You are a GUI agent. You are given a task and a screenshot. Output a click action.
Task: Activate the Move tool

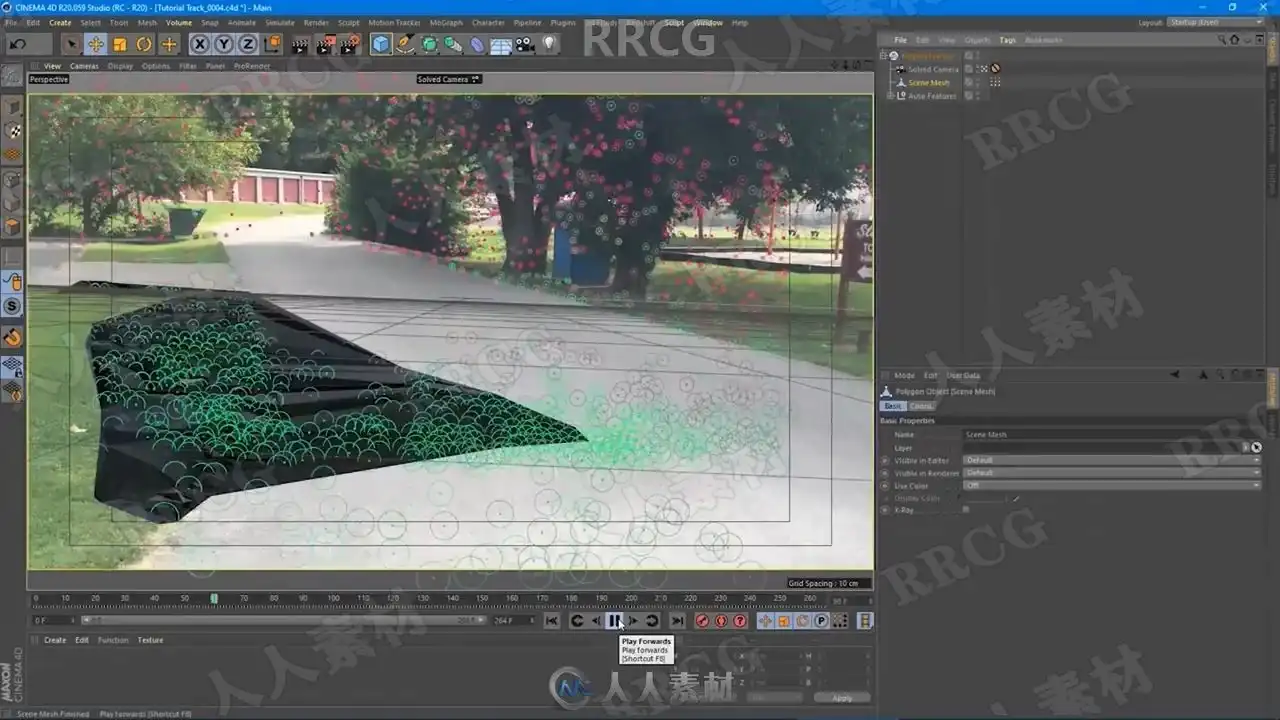click(96, 44)
